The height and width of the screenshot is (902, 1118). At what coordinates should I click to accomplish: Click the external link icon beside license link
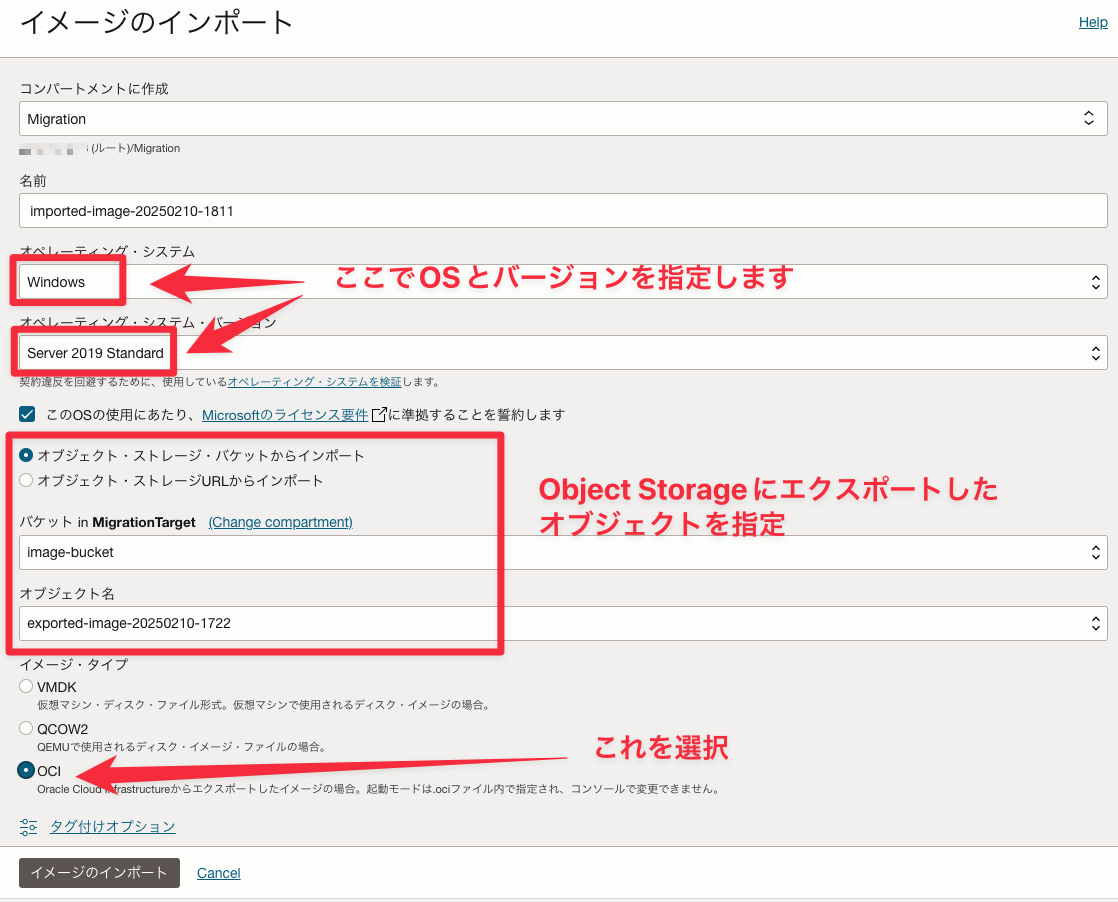coord(379,414)
